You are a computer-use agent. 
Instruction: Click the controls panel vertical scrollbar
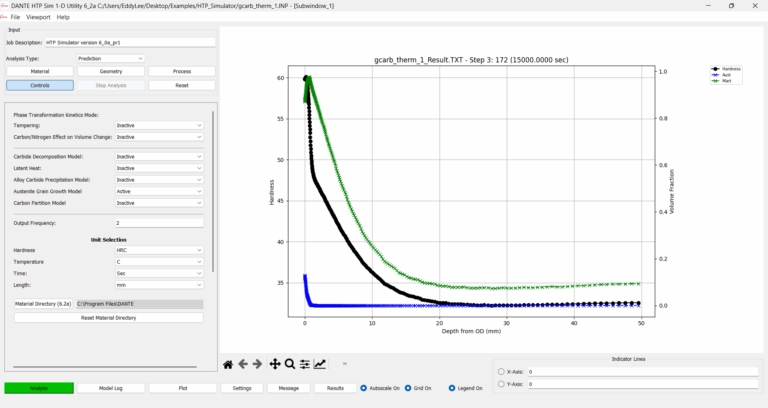pyautogui.click(x=213, y=192)
